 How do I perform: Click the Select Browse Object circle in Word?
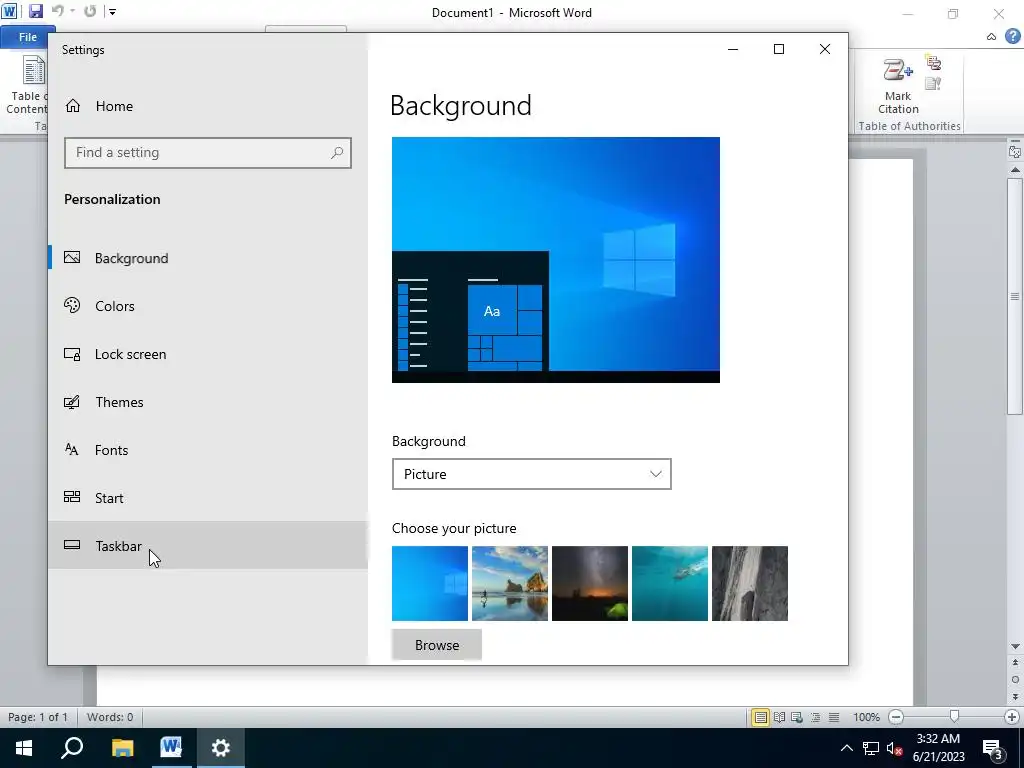point(1015,679)
